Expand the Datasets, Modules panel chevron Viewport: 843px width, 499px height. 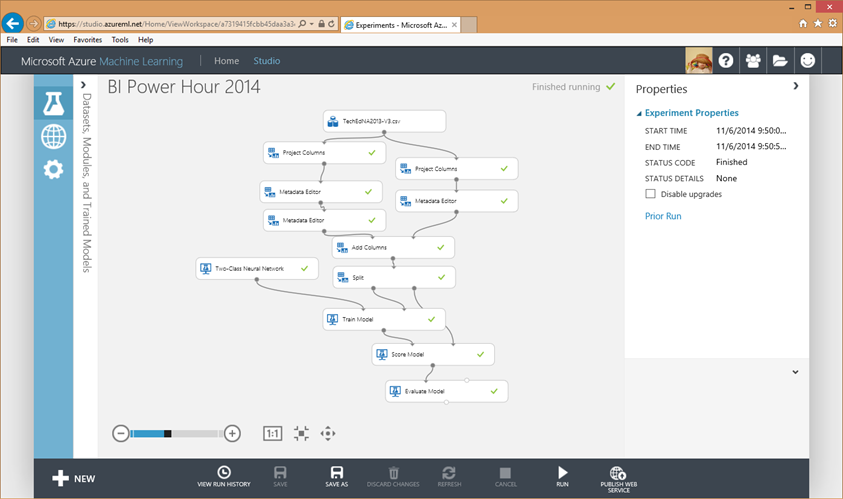coord(83,85)
